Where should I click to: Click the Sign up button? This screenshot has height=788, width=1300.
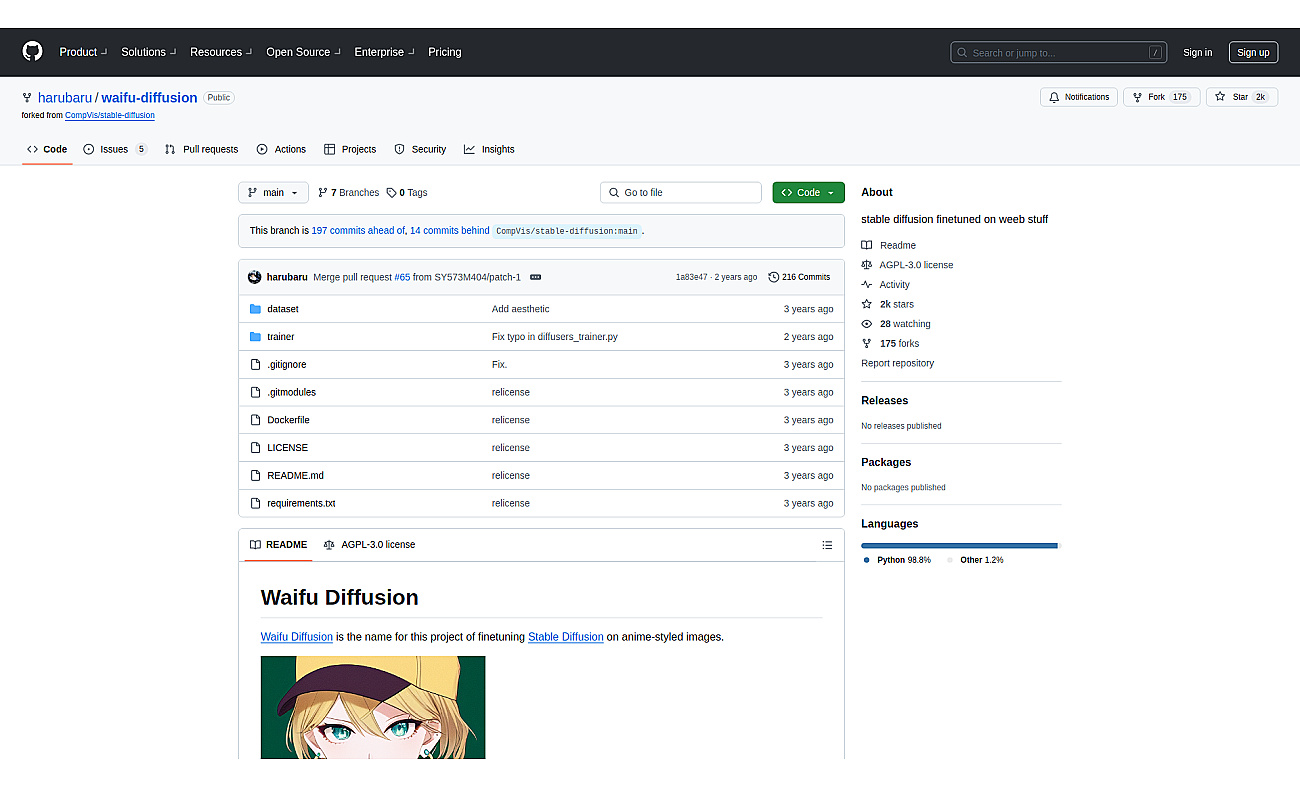click(x=1253, y=52)
